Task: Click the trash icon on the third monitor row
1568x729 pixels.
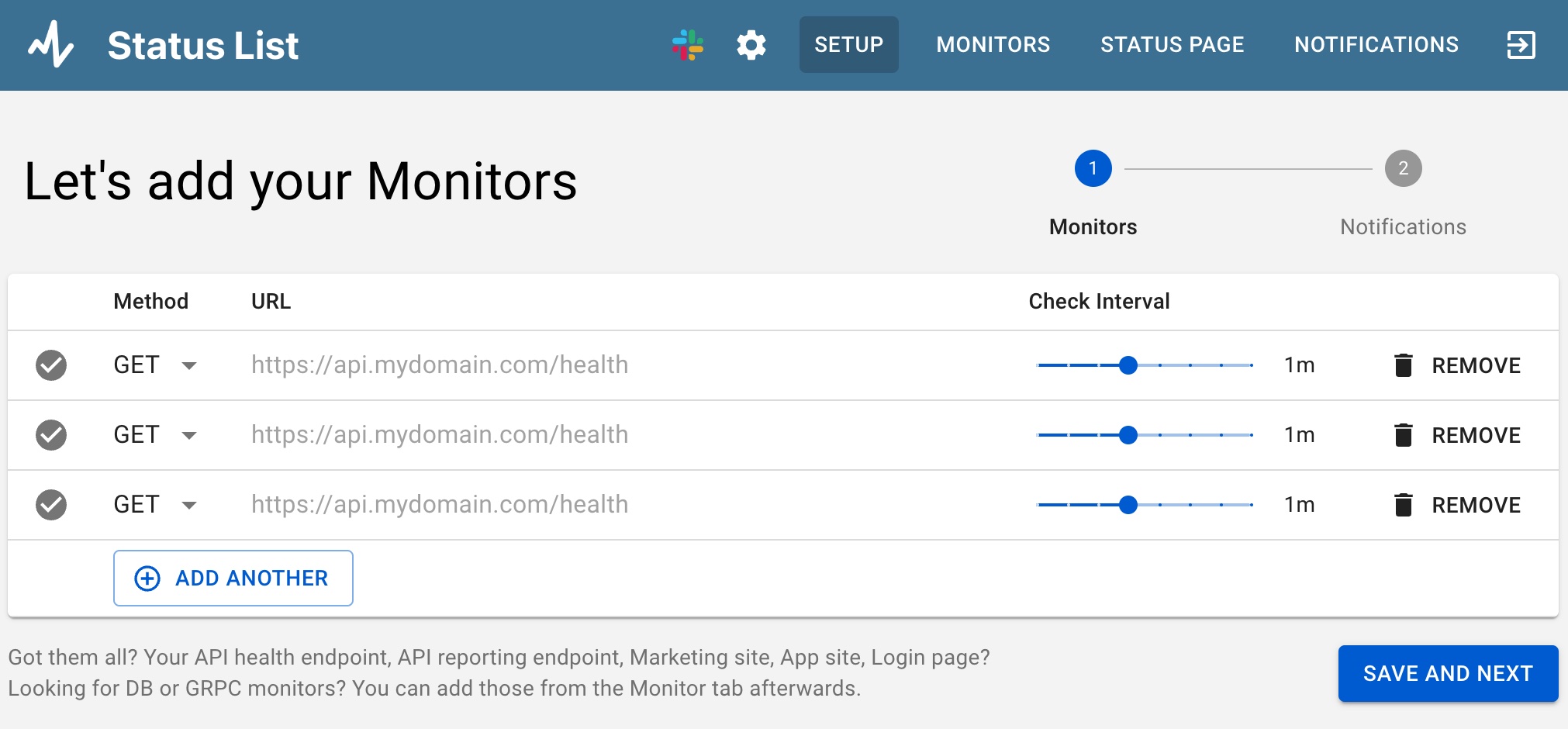Action: coord(1403,504)
